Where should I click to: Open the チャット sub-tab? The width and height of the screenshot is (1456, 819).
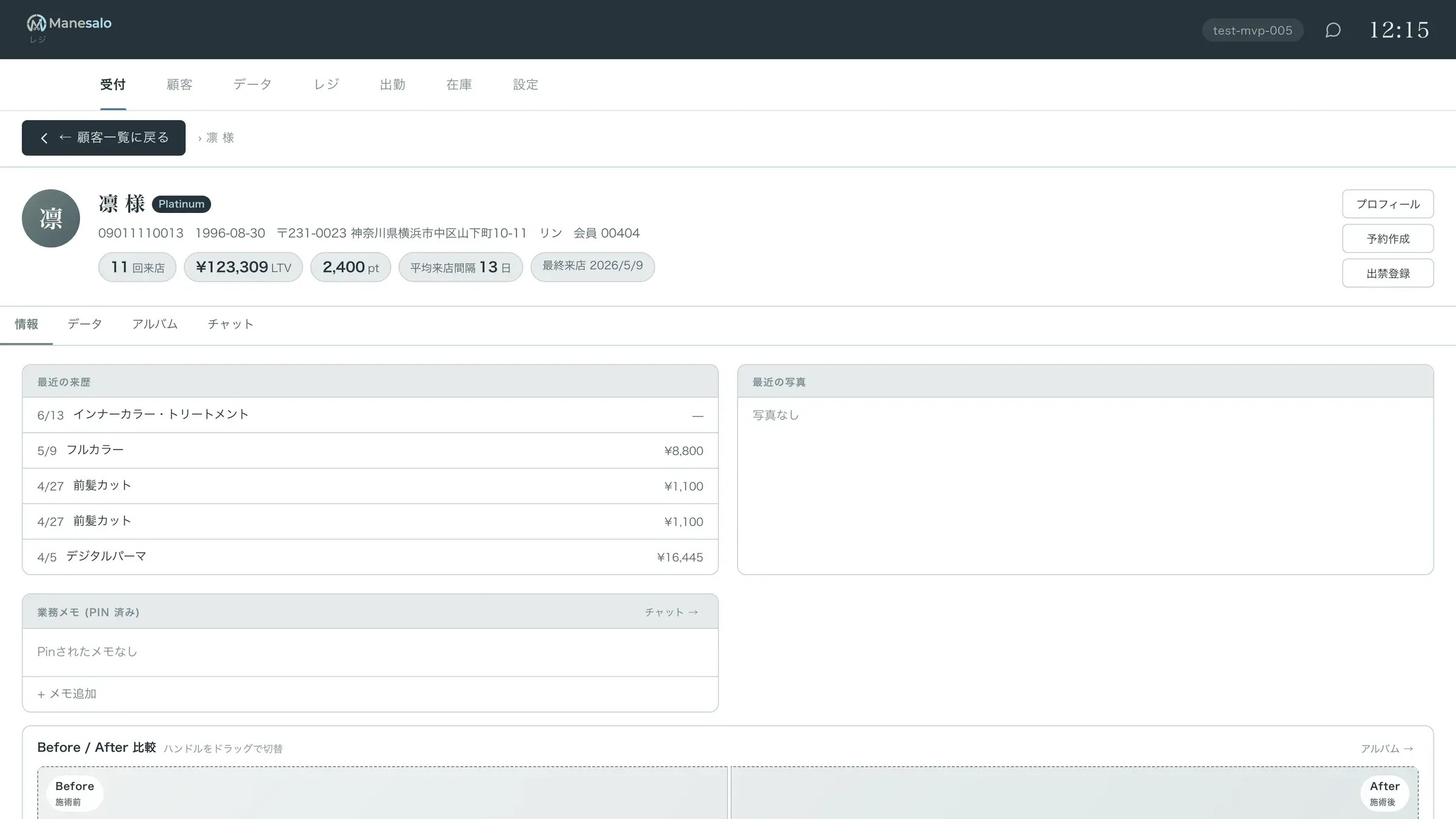231,324
